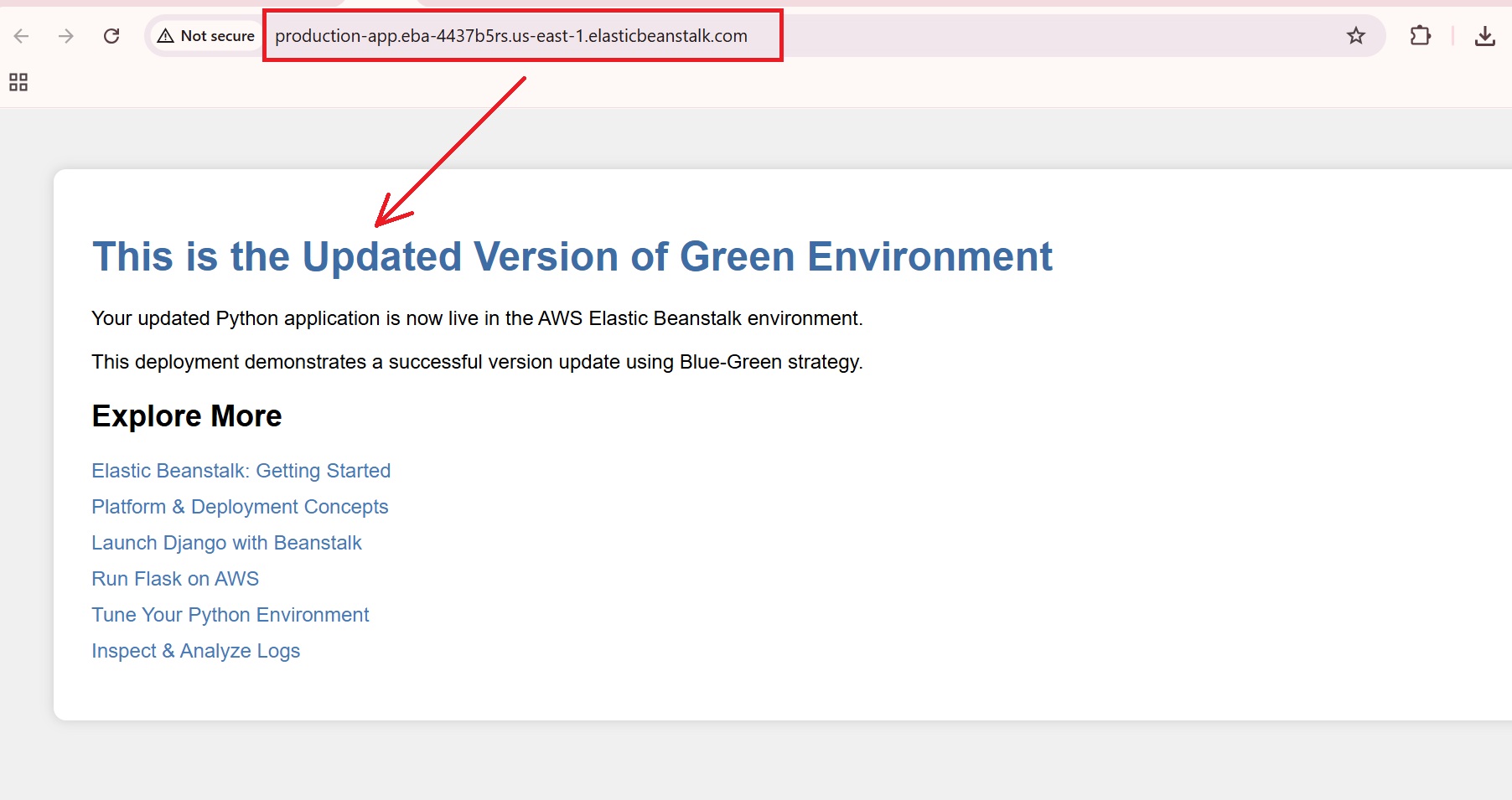
Task: Open Tune Your Python Environment link
Action: (x=230, y=615)
